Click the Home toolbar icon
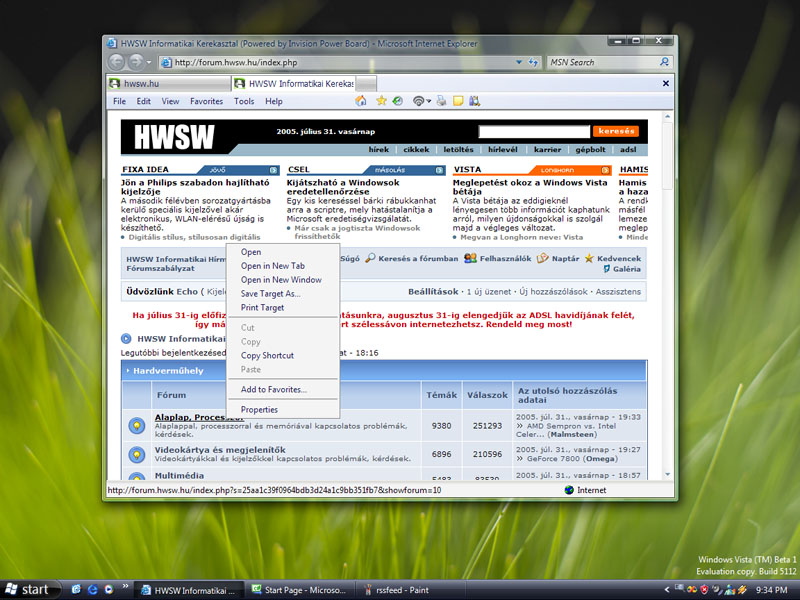The height and width of the screenshot is (600, 800). click(361, 101)
